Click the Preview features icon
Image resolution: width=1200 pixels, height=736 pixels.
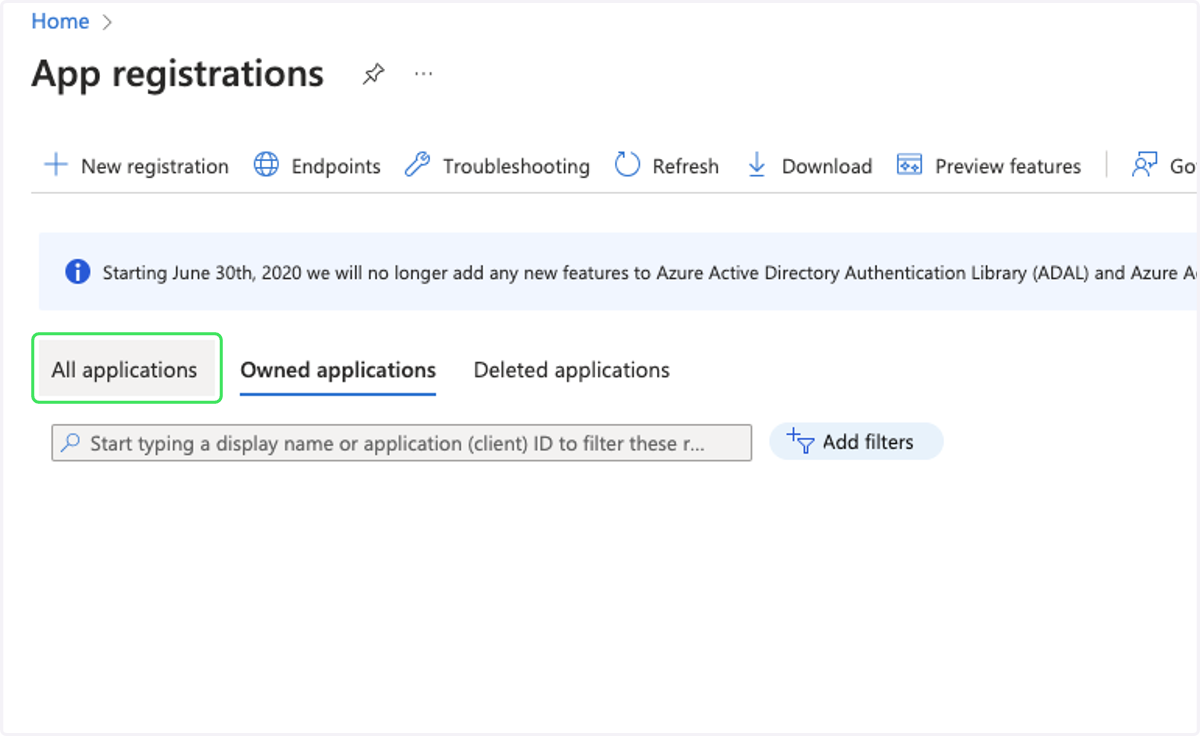point(909,165)
